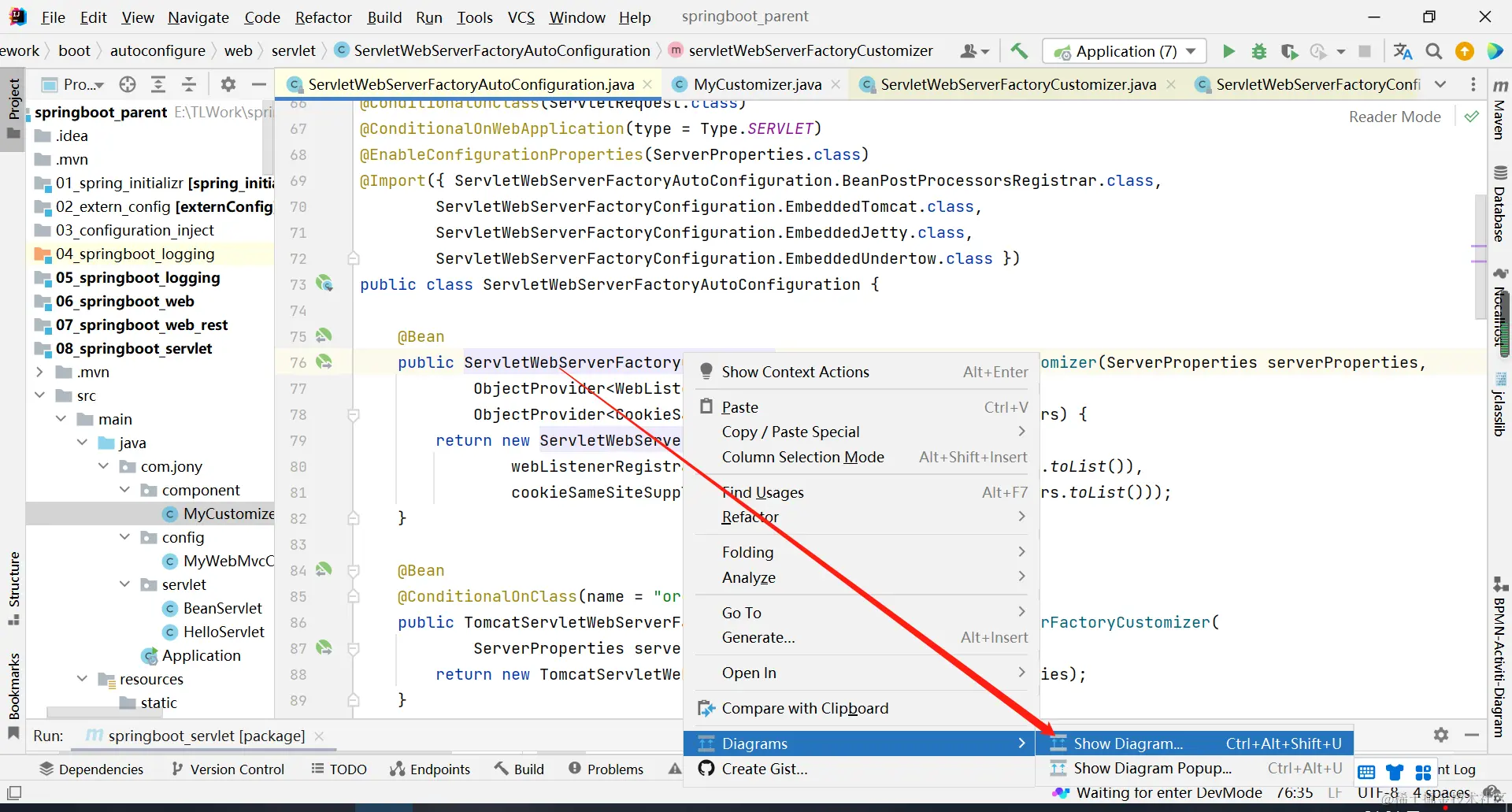The width and height of the screenshot is (1512, 812).
Task: Open editor tabs more-options menu
Action: [1473, 84]
